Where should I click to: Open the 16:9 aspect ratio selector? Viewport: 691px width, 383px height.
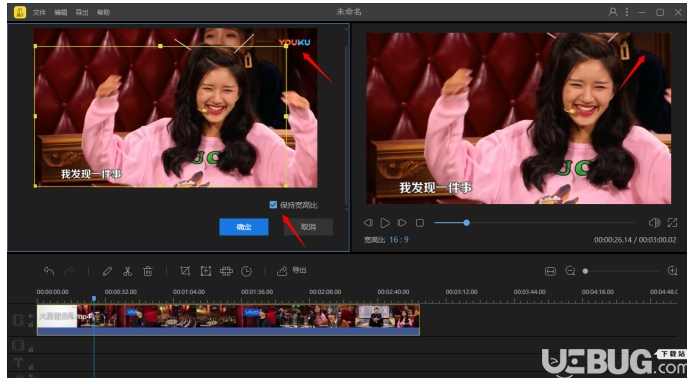399,239
